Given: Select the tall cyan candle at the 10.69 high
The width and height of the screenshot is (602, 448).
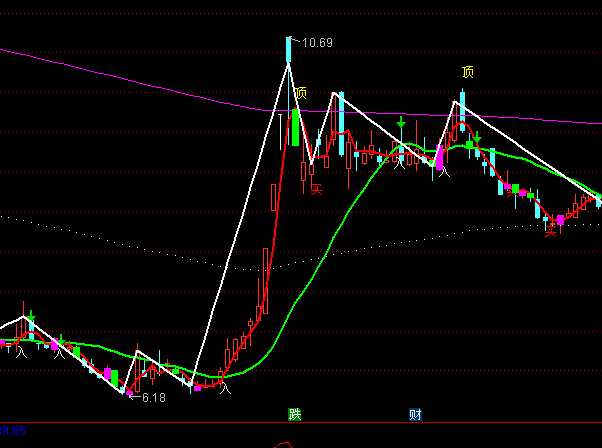Looking at the screenshot, I should [289, 52].
